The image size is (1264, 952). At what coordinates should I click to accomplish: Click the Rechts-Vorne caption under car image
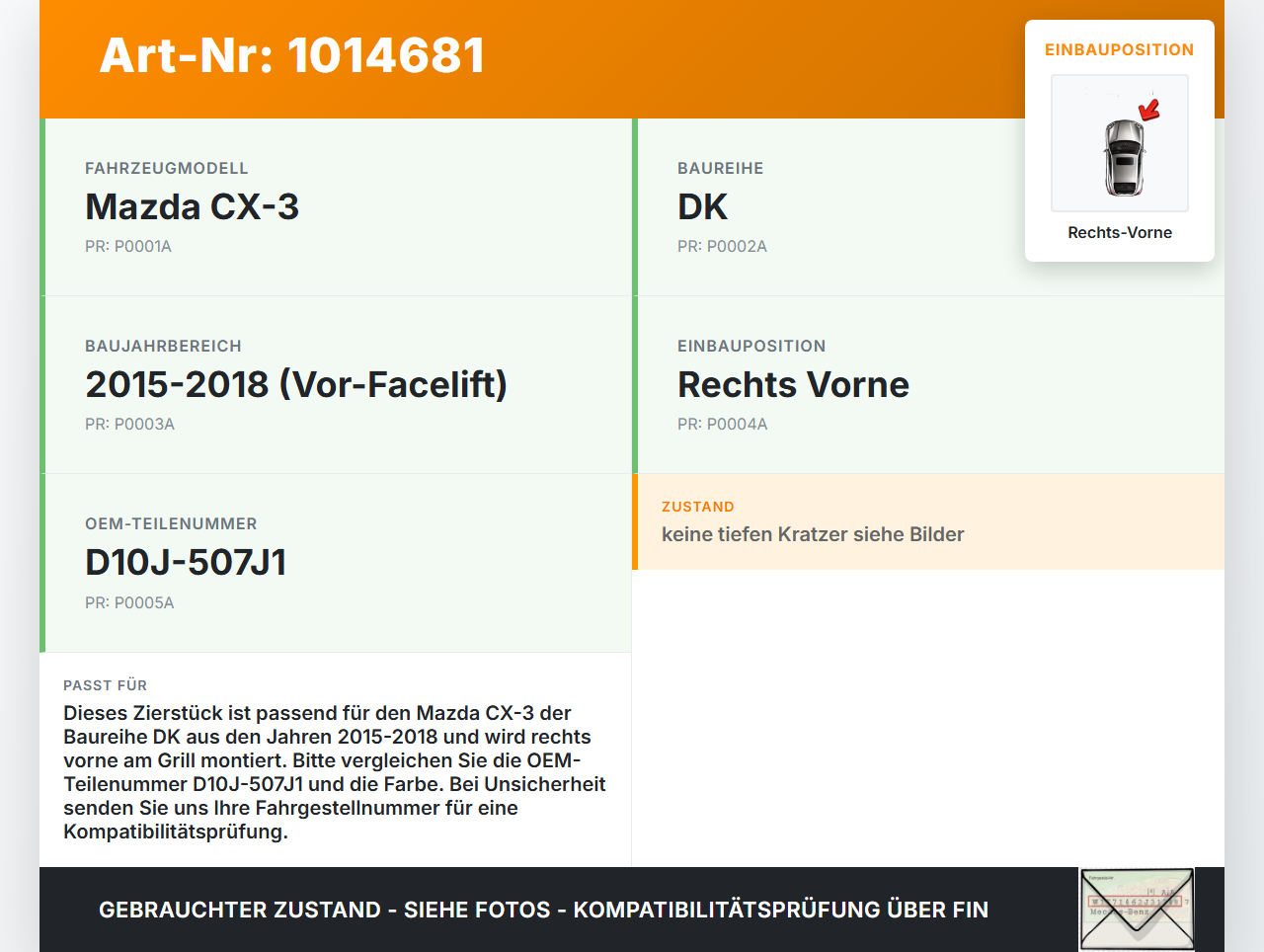pos(1120,232)
